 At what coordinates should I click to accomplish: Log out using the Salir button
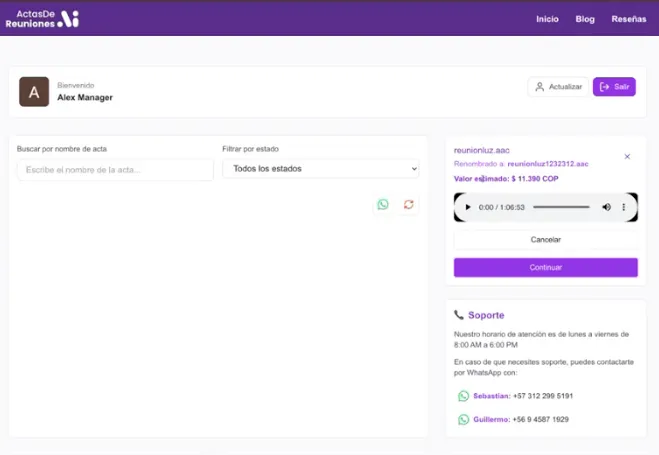614,87
